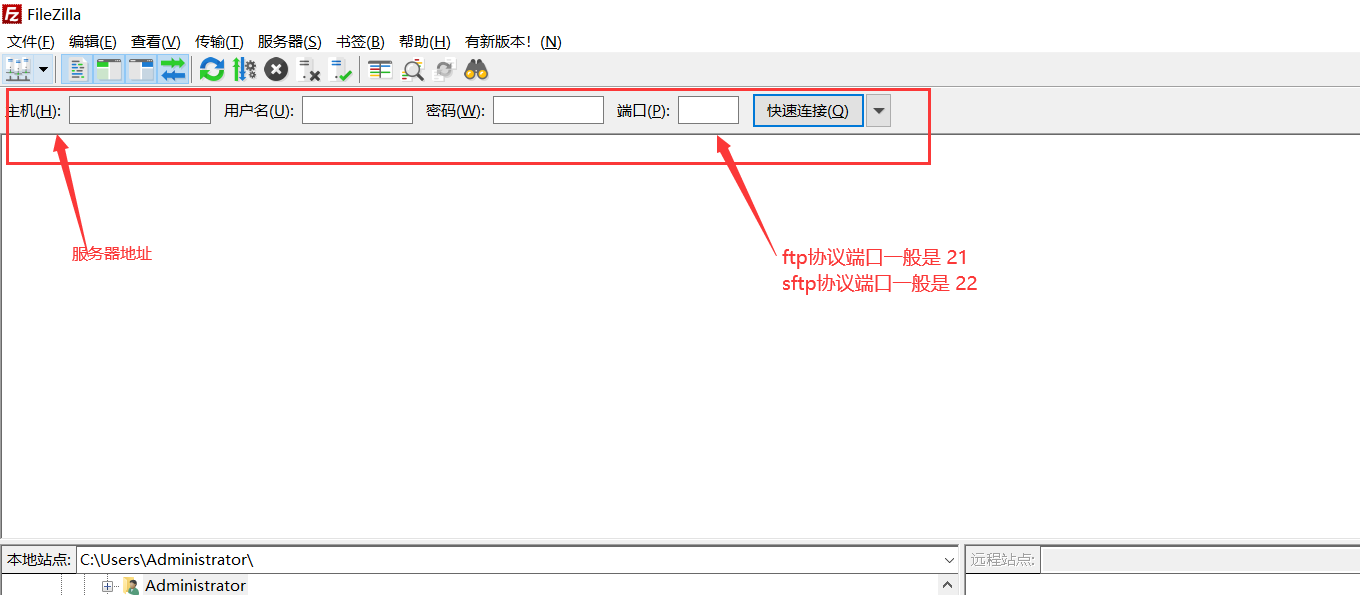Open the Site Manager dropdown arrow

click(44, 69)
